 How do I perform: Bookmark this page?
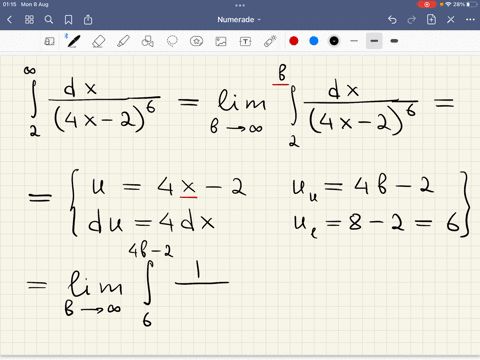(x=68, y=20)
